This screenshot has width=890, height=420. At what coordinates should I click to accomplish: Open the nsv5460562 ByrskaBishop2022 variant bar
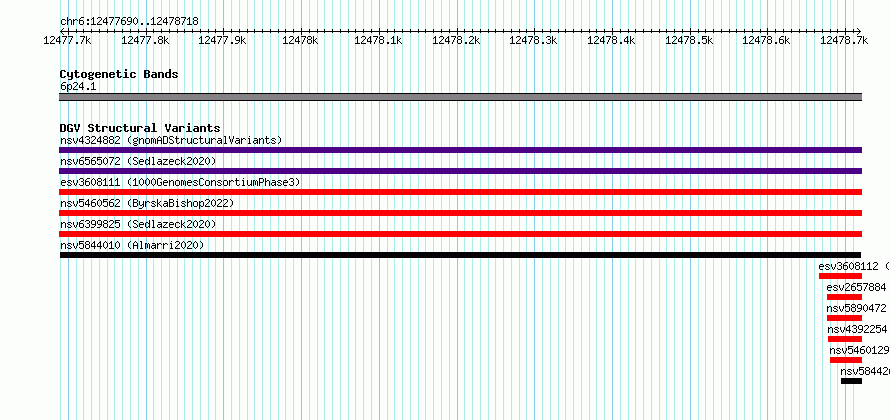460,213
